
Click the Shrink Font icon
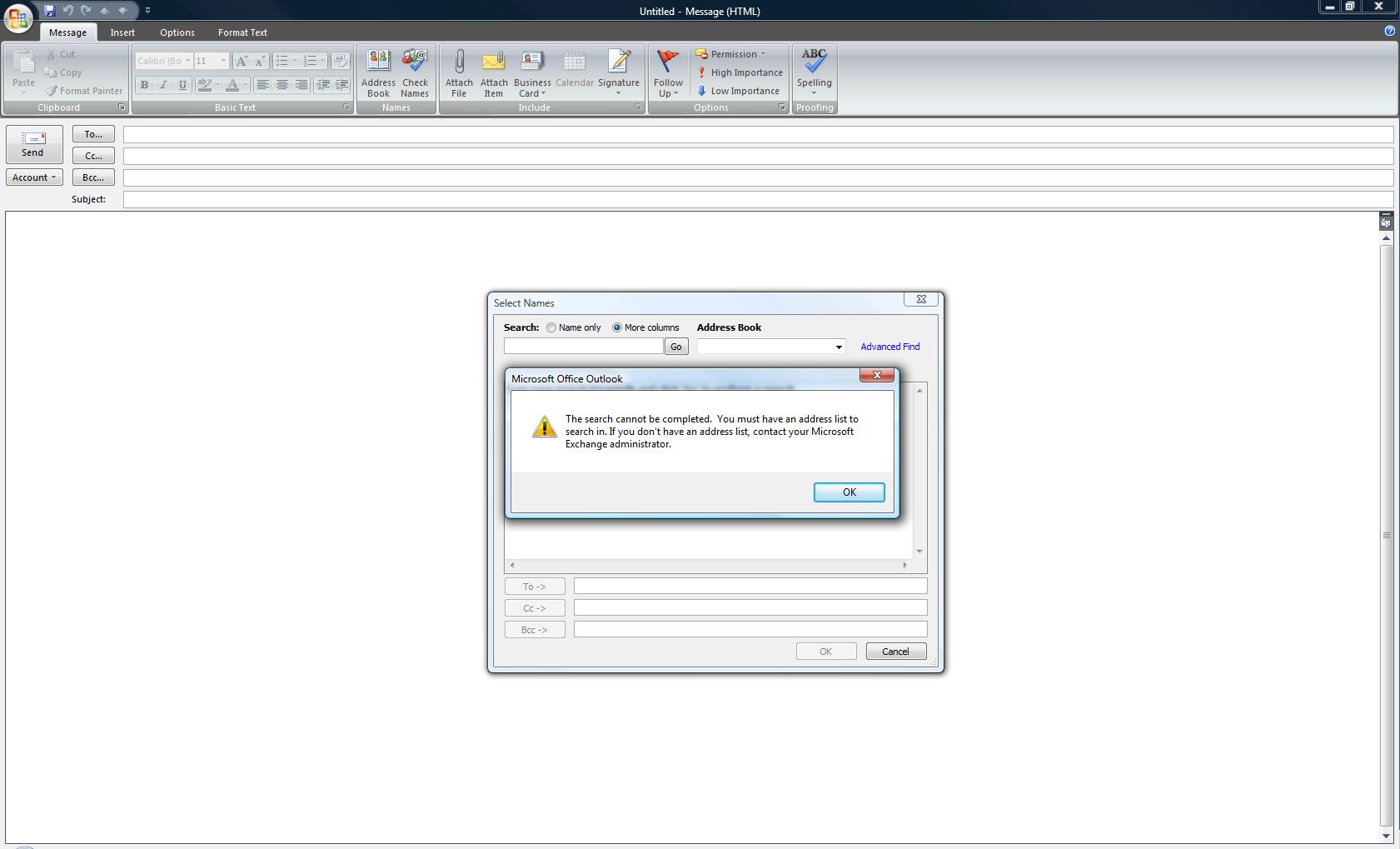[259, 61]
